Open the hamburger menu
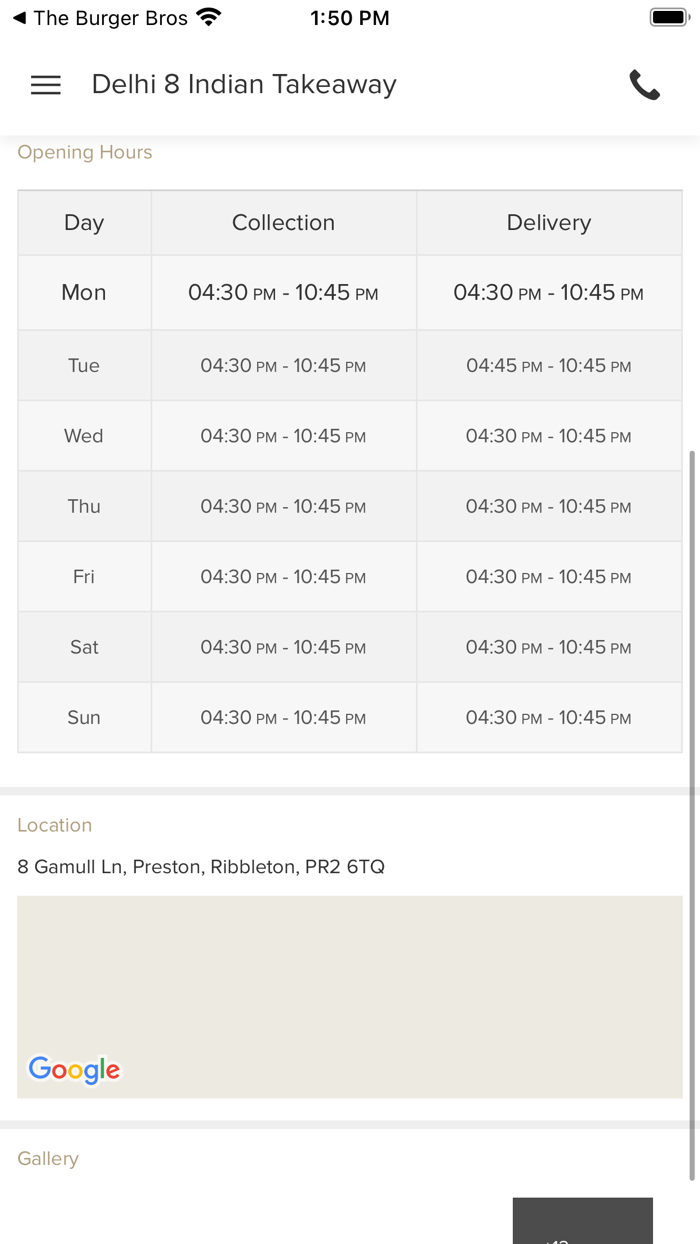 click(x=46, y=85)
